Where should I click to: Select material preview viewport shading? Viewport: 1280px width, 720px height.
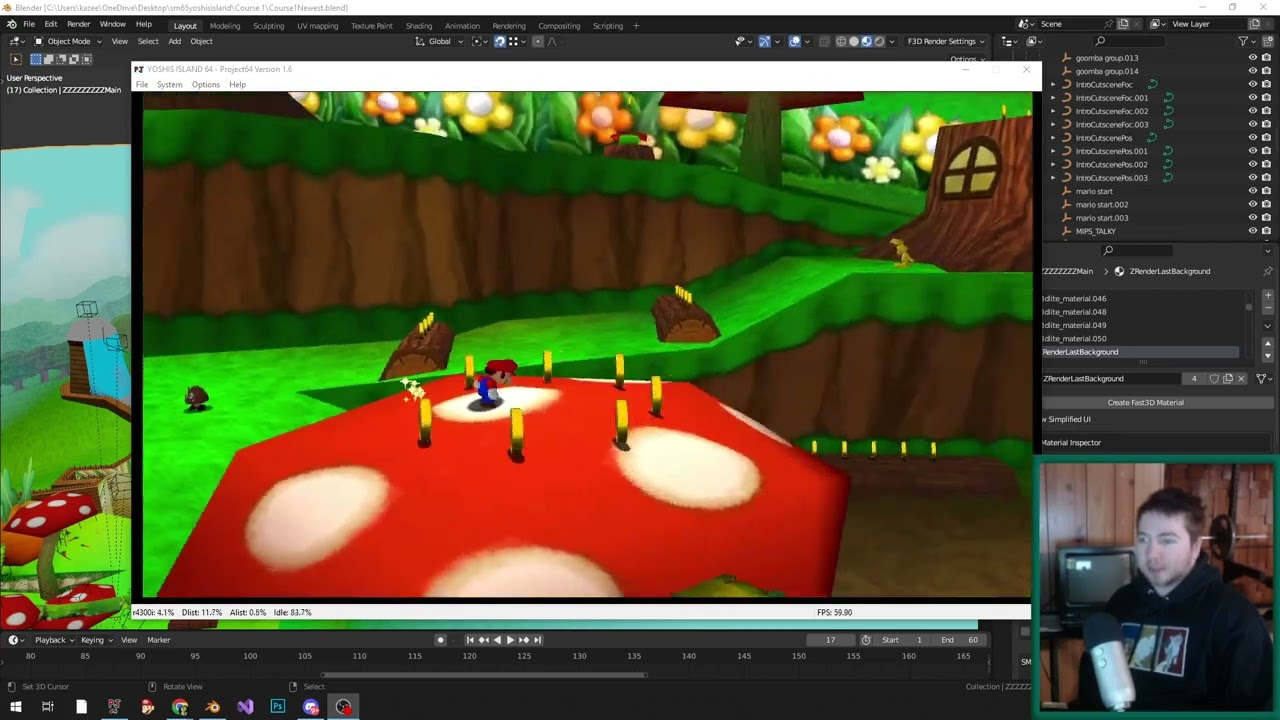866,41
